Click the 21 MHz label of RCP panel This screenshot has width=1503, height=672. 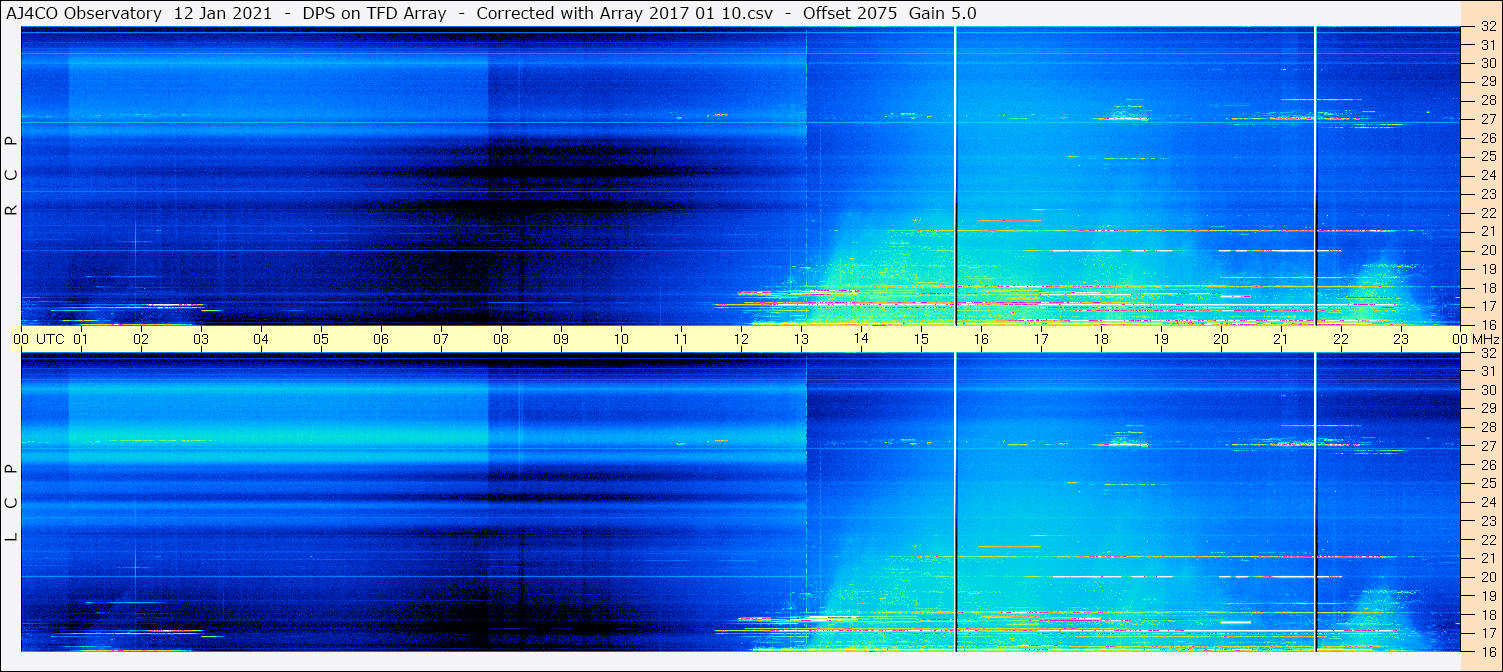(1488, 231)
